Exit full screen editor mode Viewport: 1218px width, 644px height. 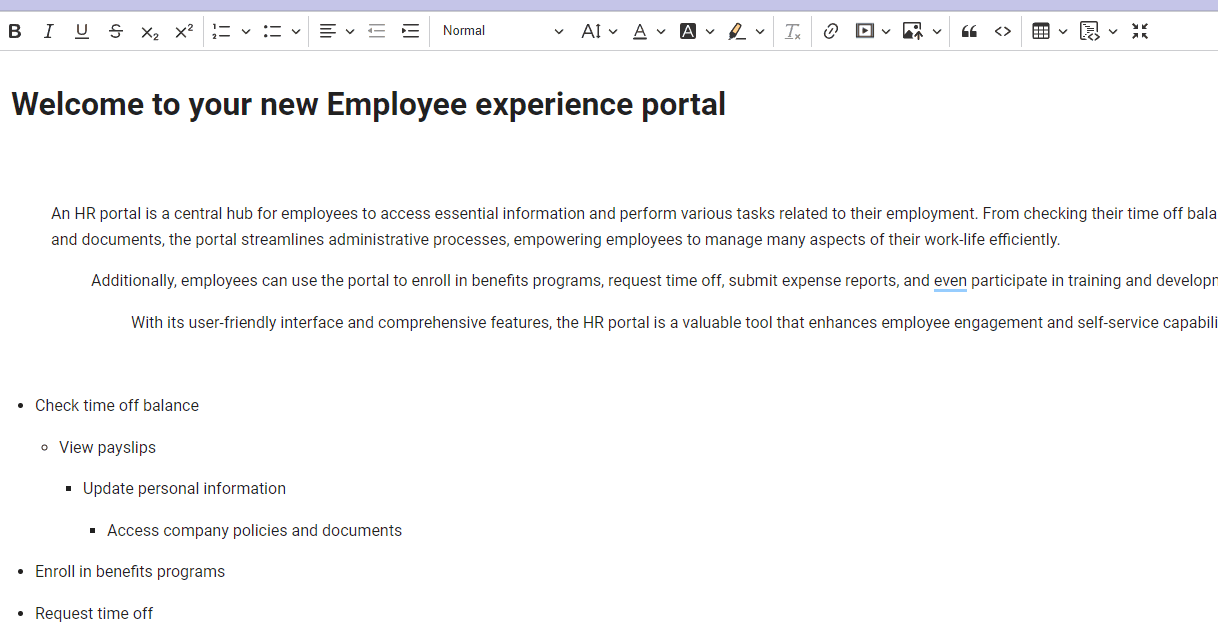point(1140,31)
